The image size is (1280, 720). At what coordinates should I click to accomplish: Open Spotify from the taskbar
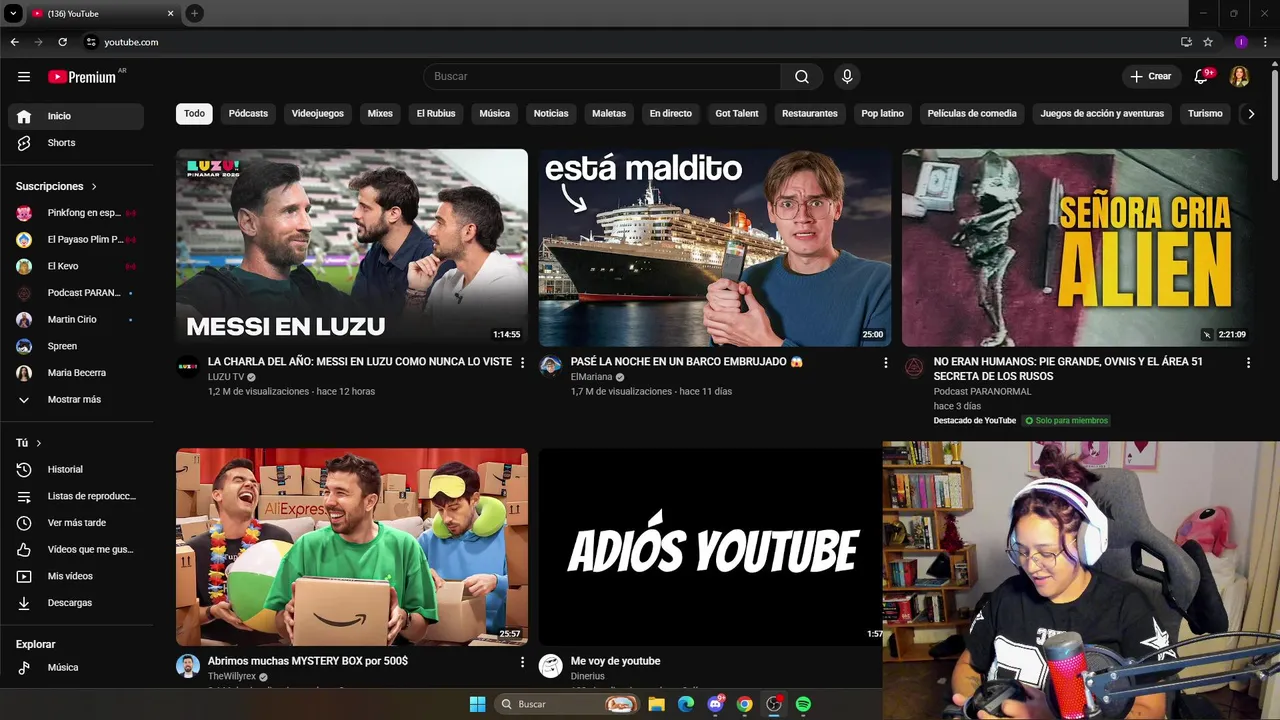[803, 704]
